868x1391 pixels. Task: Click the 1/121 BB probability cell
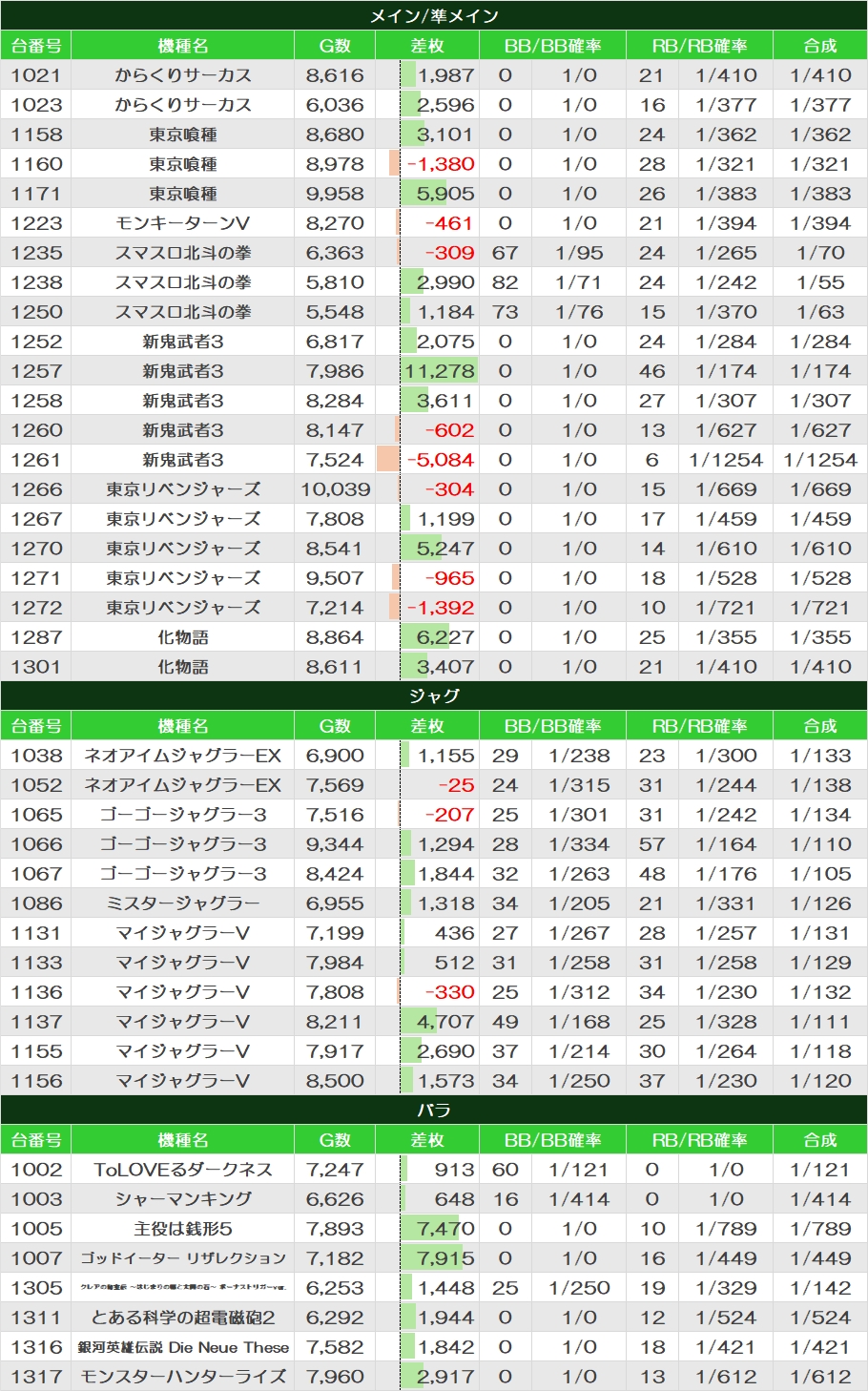(x=579, y=1170)
